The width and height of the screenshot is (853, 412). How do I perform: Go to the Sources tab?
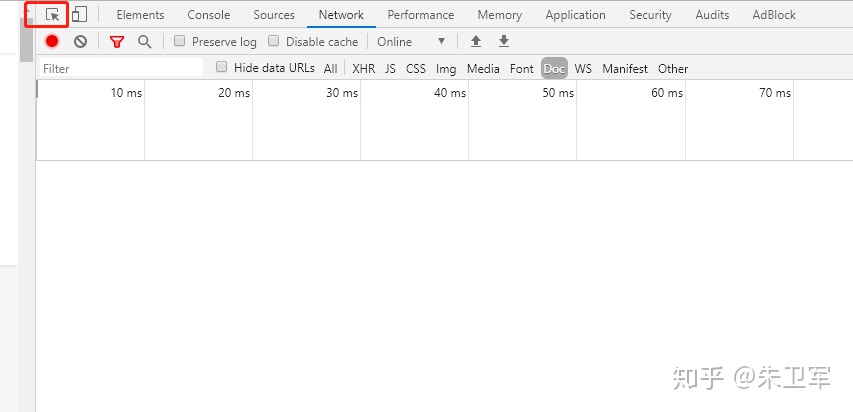274,15
